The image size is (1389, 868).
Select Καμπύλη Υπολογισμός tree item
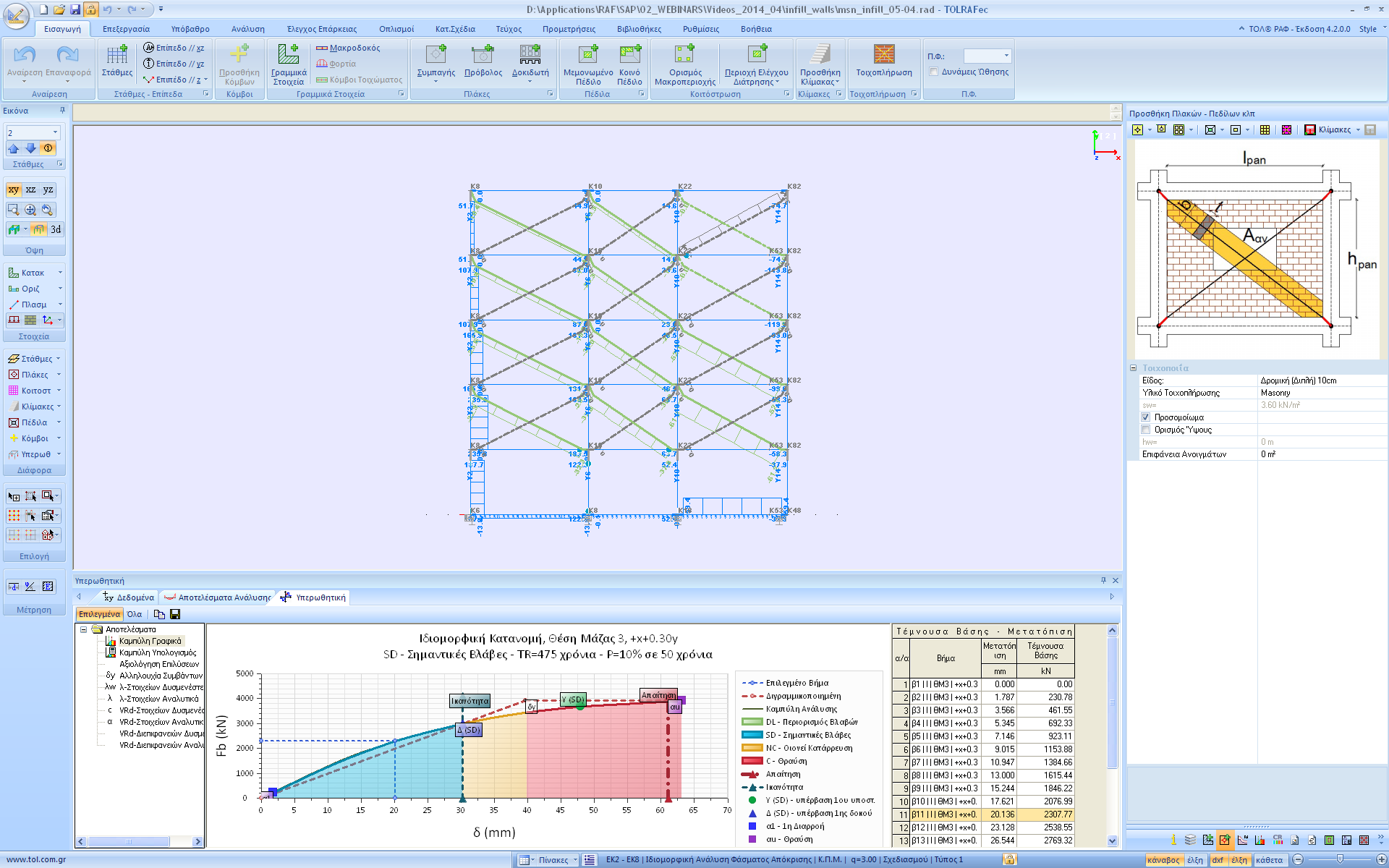[x=157, y=652]
